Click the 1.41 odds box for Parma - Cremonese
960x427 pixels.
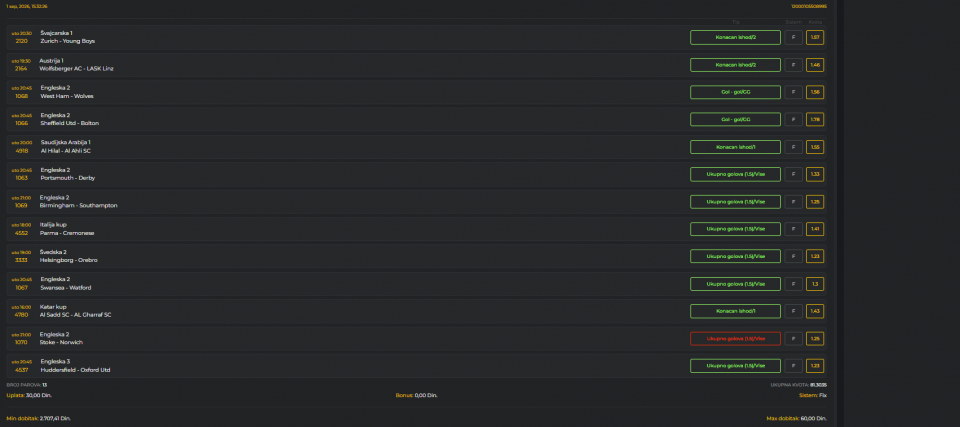(815, 229)
